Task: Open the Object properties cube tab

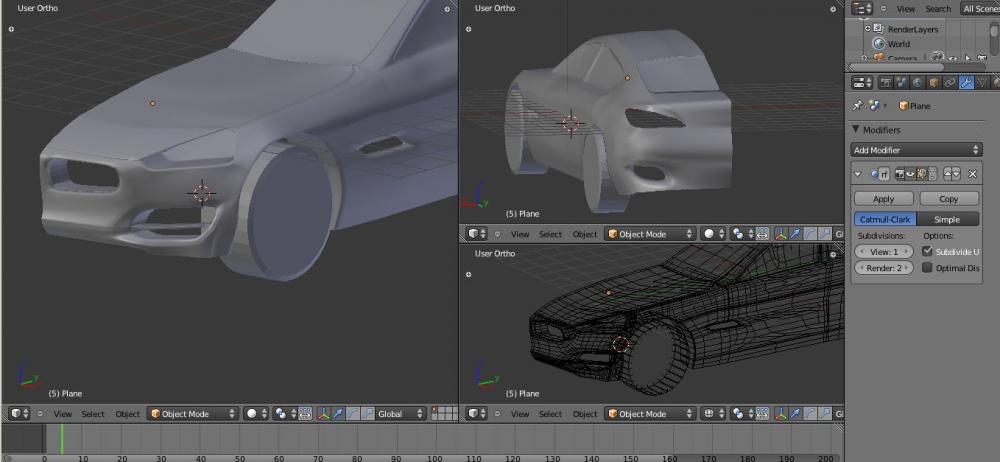Action: (x=933, y=82)
